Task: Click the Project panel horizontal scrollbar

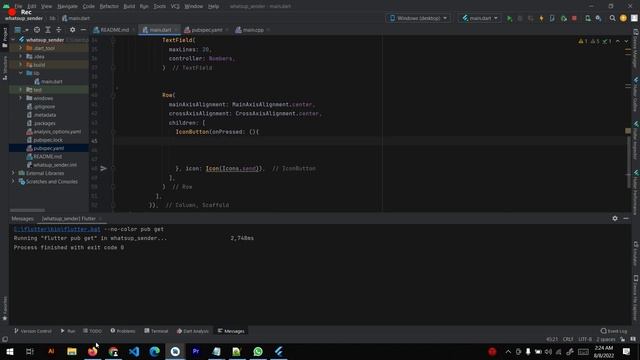Action: 27,210
